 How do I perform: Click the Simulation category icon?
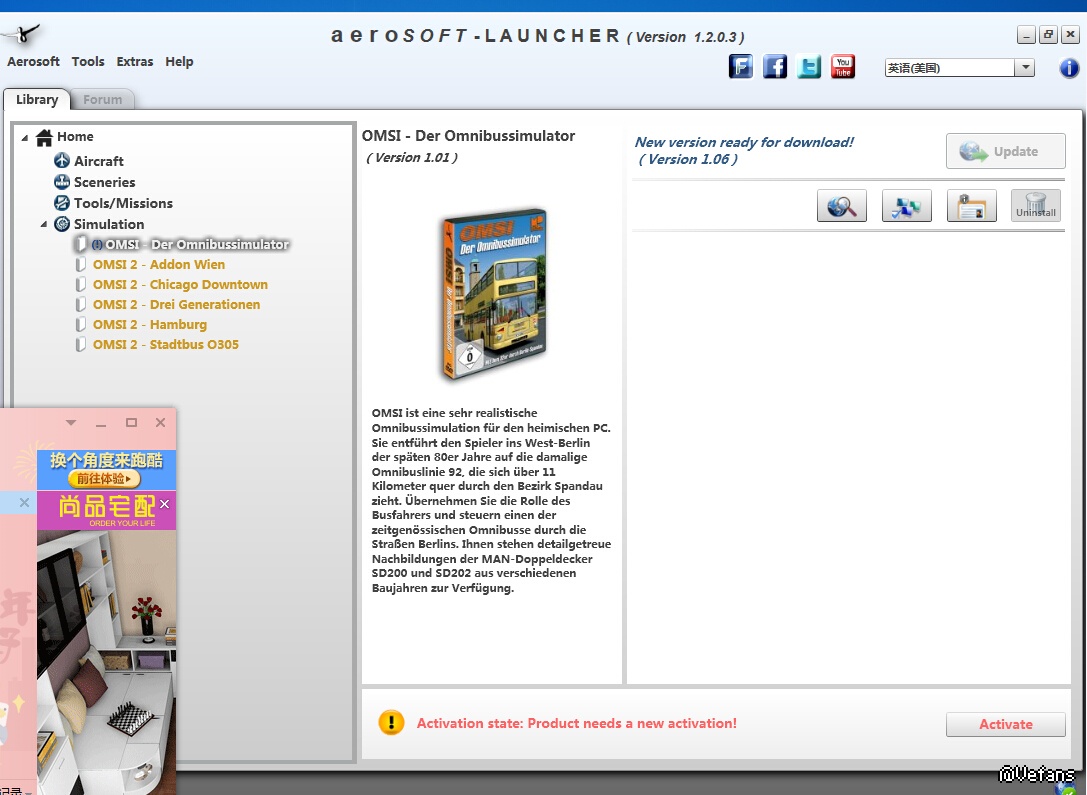[x=62, y=224]
